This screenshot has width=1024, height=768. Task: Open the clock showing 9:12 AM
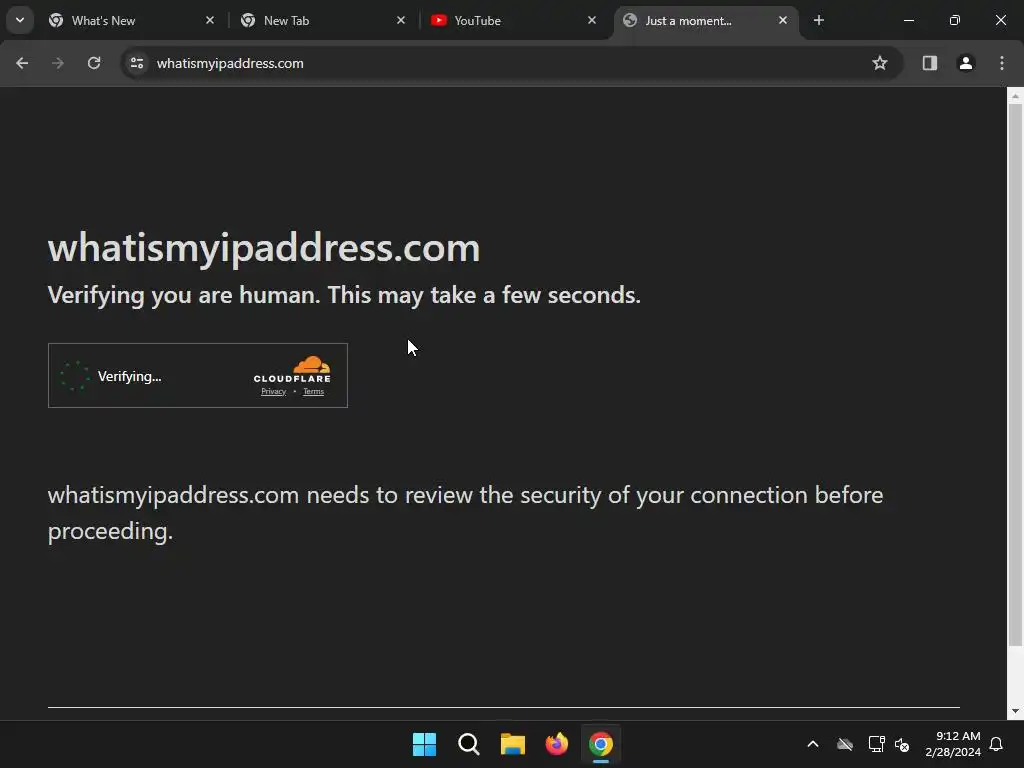pyautogui.click(x=953, y=744)
